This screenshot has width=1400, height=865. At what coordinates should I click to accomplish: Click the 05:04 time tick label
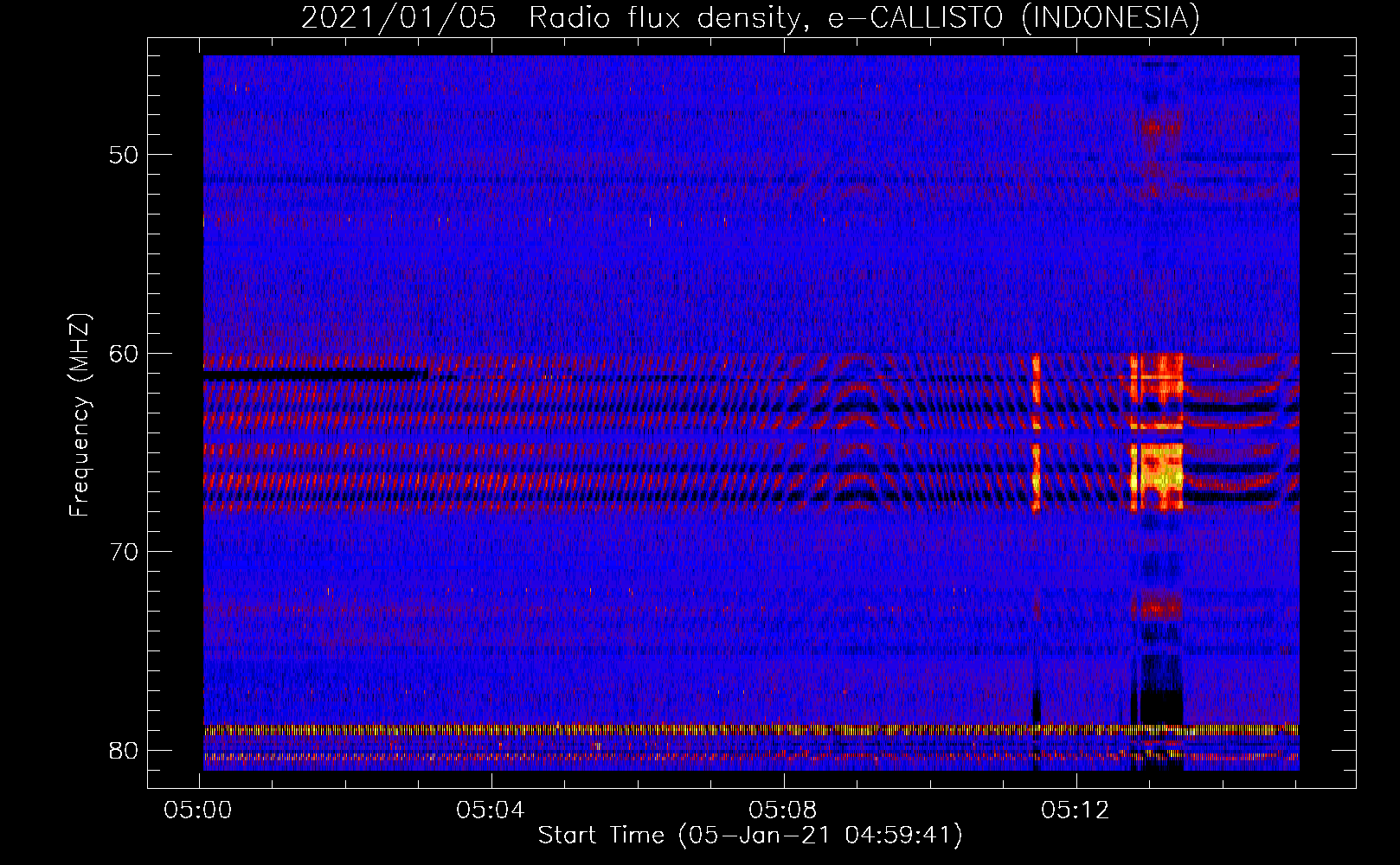tap(491, 811)
